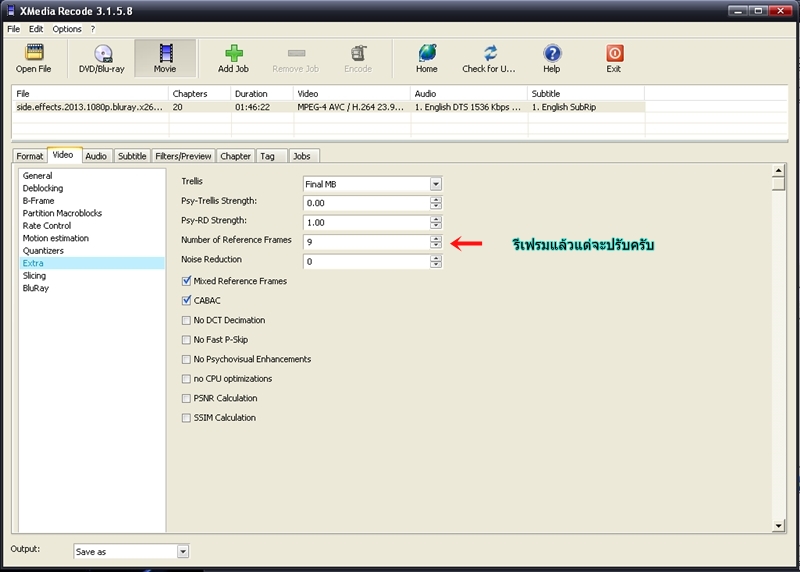Enable No Fast P-Skip option
This screenshot has height=572, width=800.
(186, 339)
